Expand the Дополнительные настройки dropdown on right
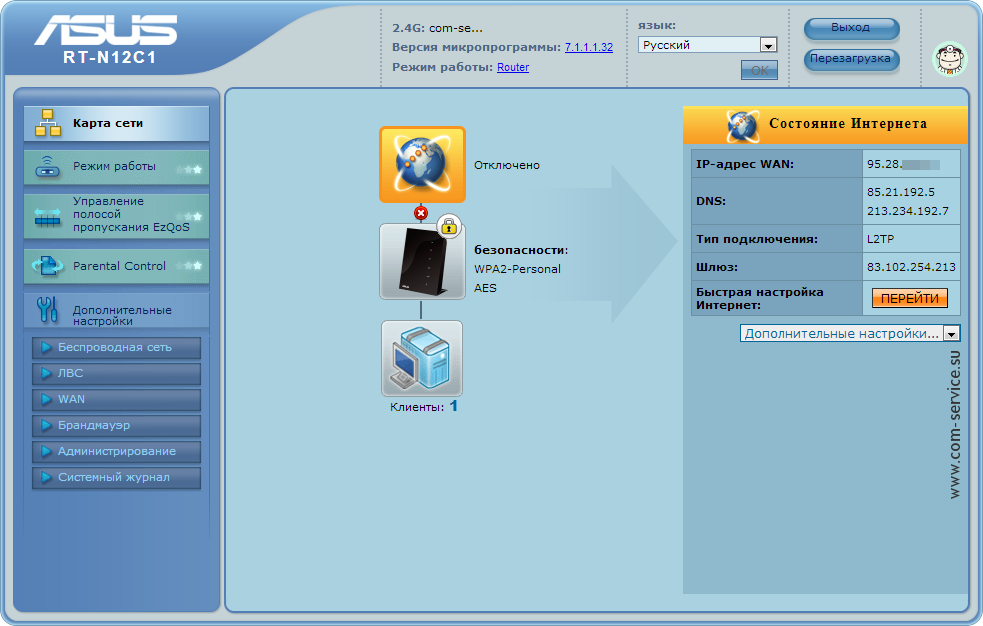983x626 pixels. point(850,333)
